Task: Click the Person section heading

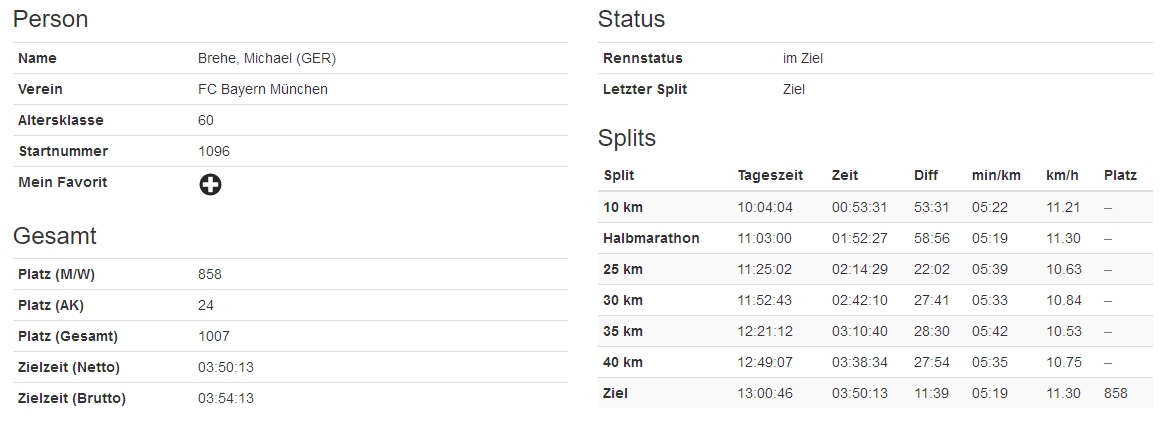Action: pos(51,19)
